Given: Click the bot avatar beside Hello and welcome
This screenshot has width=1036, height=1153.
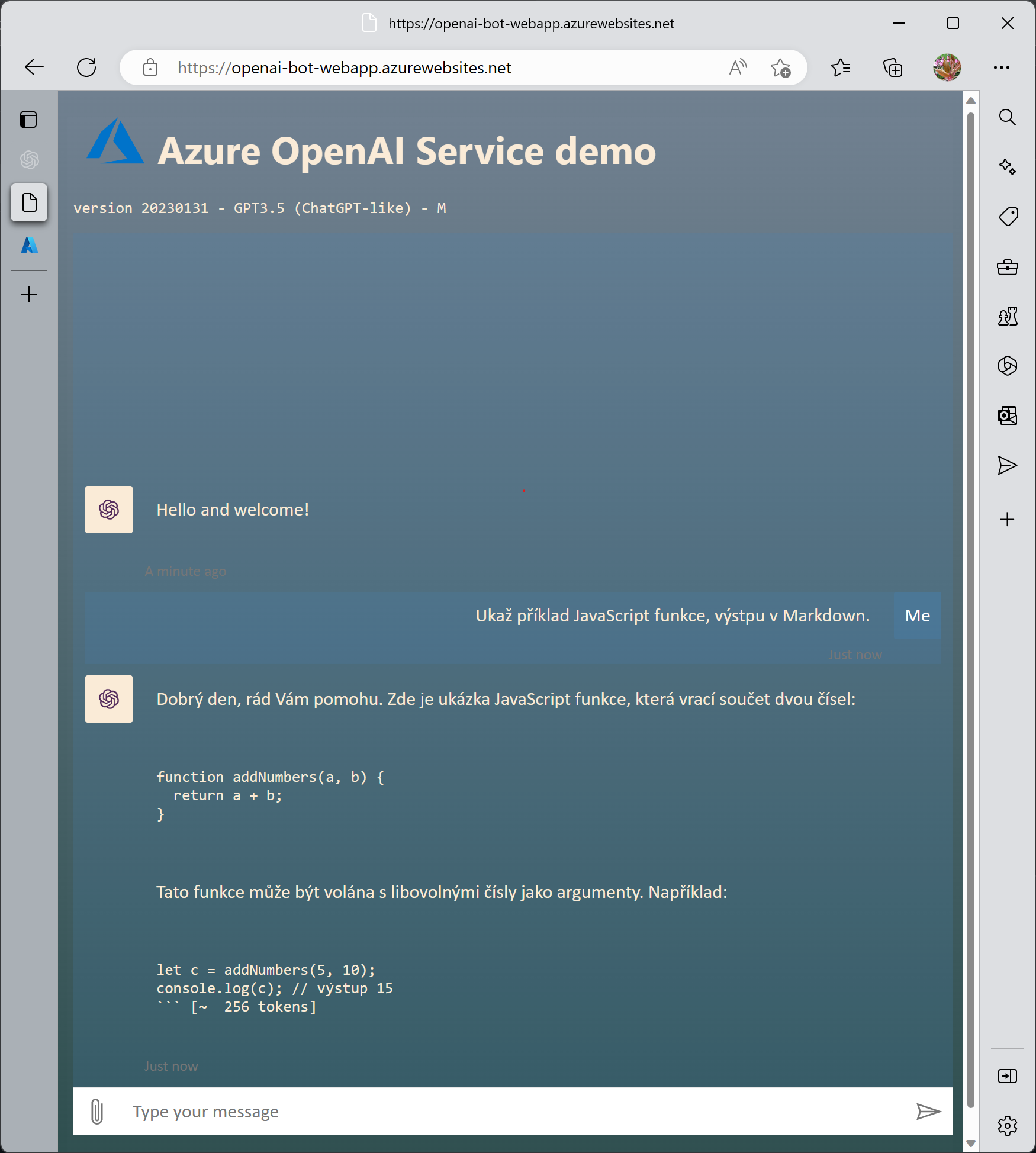Looking at the screenshot, I should pos(109,510).
